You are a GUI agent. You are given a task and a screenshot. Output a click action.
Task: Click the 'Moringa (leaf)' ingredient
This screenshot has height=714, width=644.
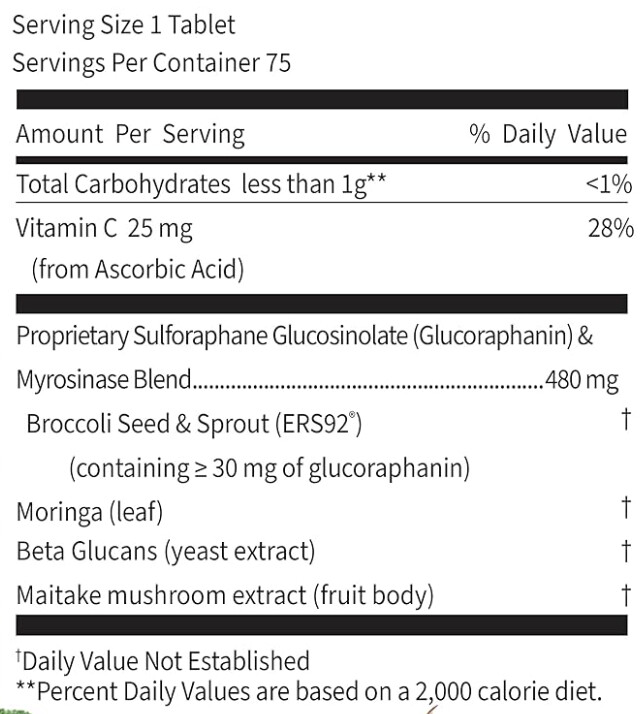click(x=89, y=512)
